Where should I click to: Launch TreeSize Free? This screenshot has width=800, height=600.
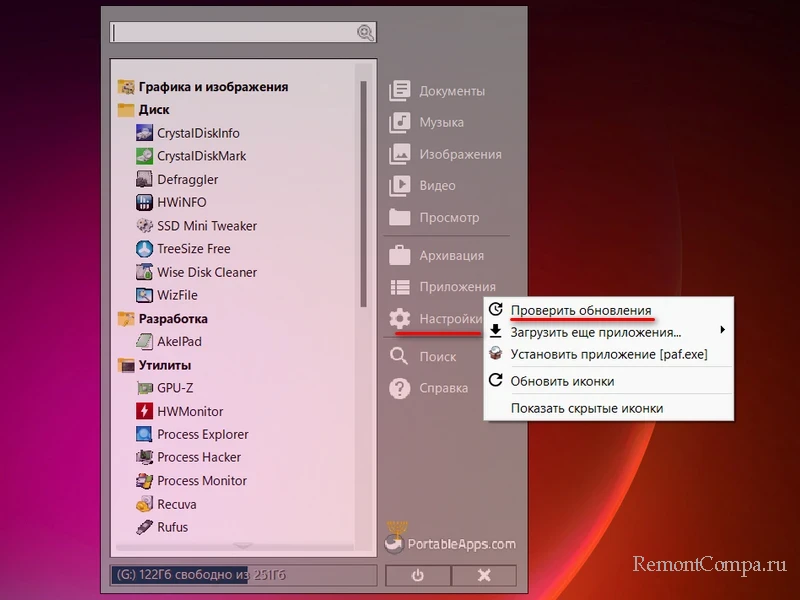tap(193, 249)
